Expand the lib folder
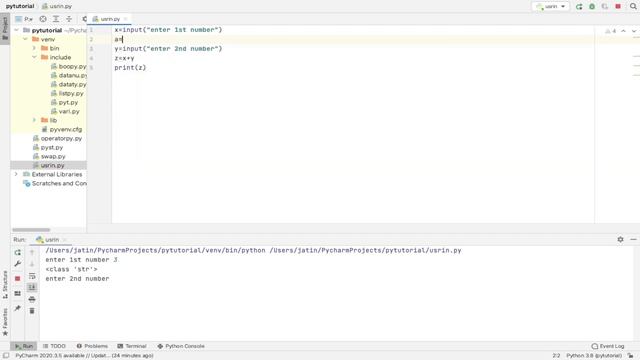 coord(34,120)
